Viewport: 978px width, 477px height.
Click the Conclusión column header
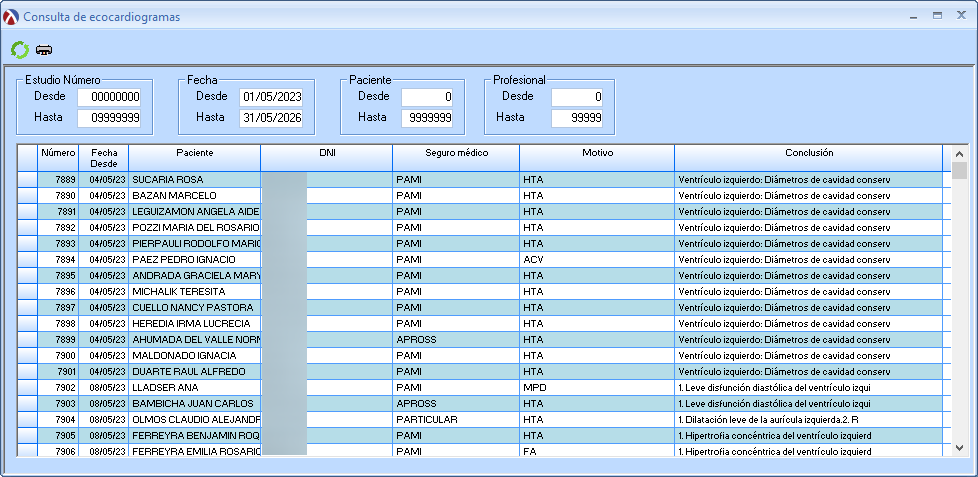coord(808,158)
